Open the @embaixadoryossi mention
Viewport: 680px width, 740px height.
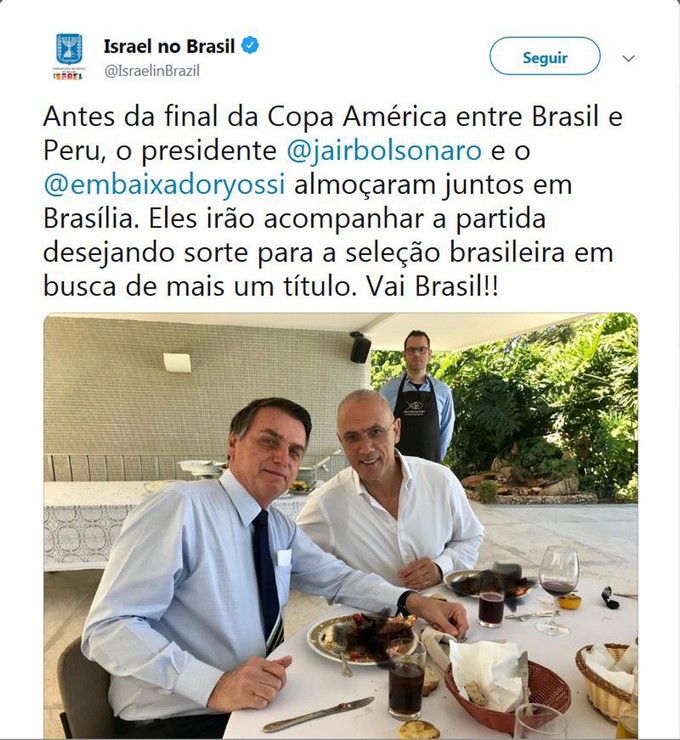coord(164,185)
